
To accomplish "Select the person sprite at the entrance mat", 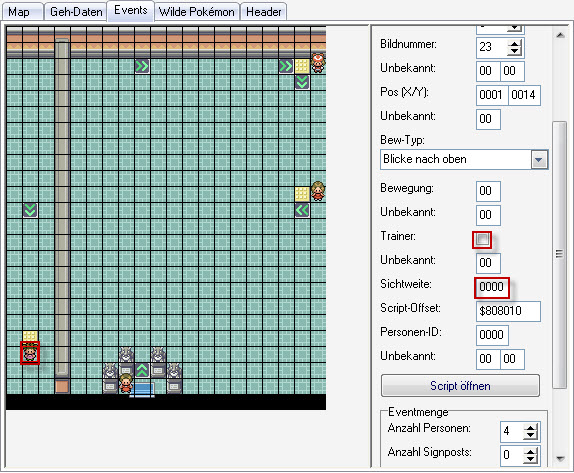I will pos(126,384).
